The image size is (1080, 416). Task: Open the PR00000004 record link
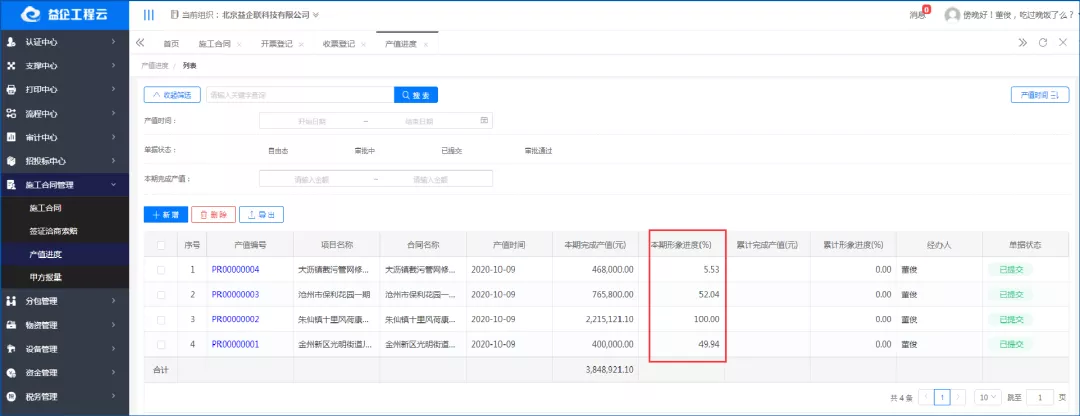coord(235,270)
